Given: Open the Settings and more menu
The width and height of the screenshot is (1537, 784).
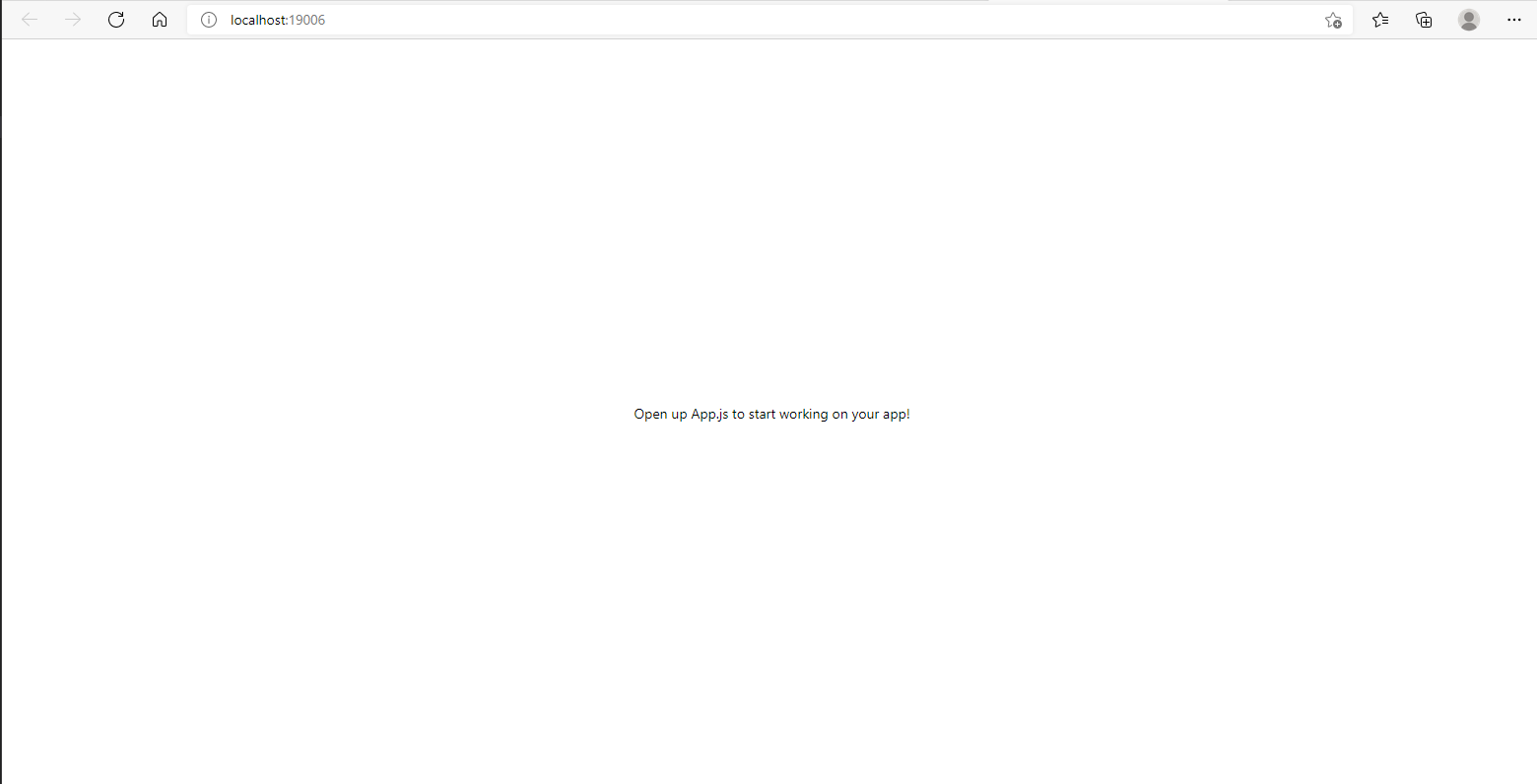Looking at the screenshot, I should 1514,20.
